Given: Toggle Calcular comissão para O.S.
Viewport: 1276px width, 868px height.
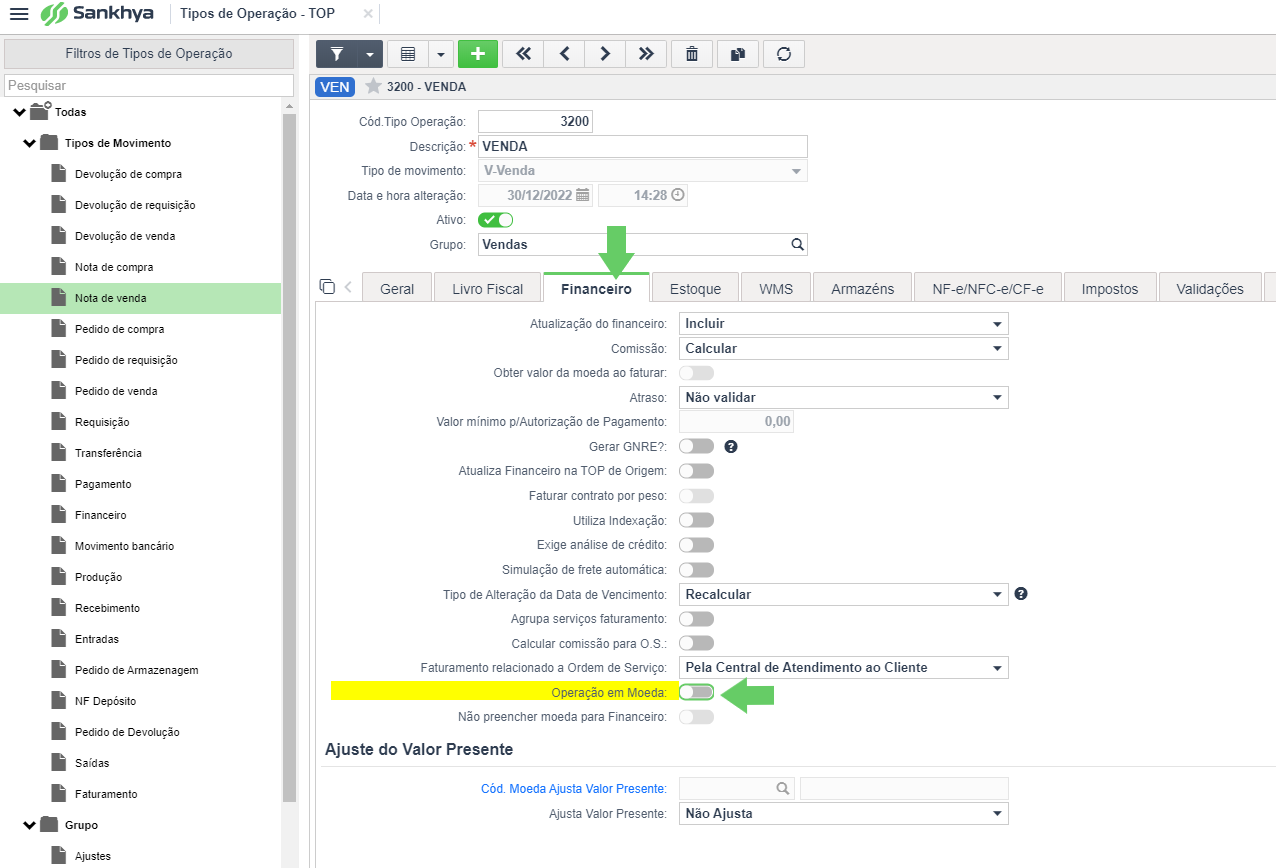Looking at the screenshot, I should coord(697,643).
